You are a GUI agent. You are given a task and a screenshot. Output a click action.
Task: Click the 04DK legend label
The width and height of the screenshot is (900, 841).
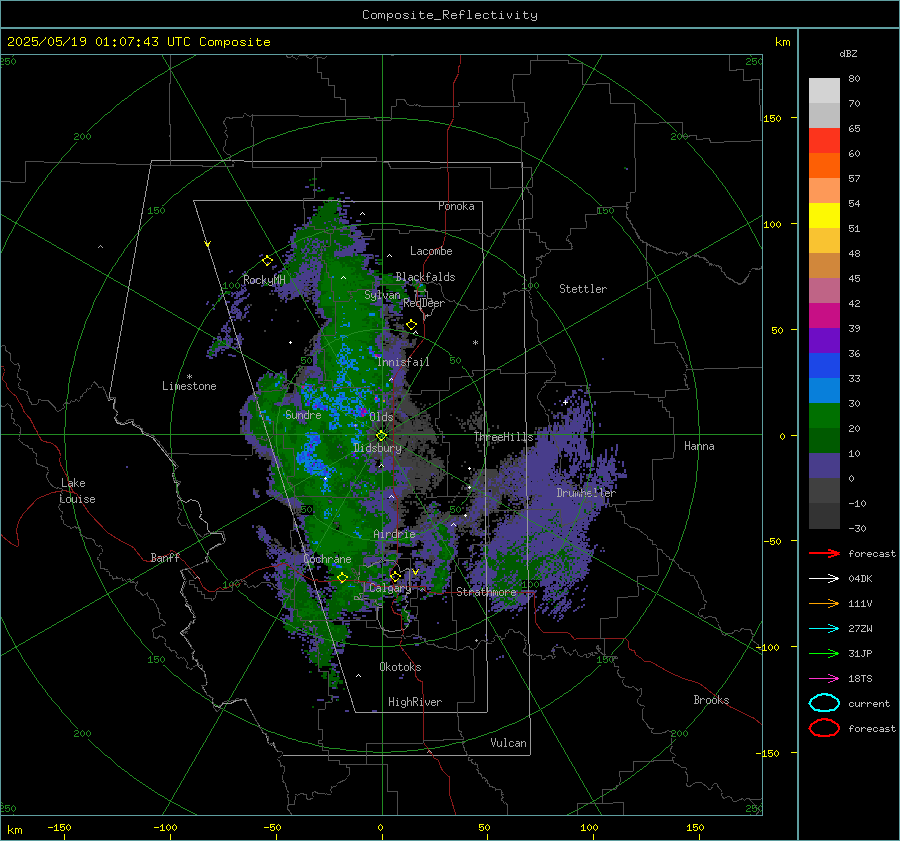(860, 579)
